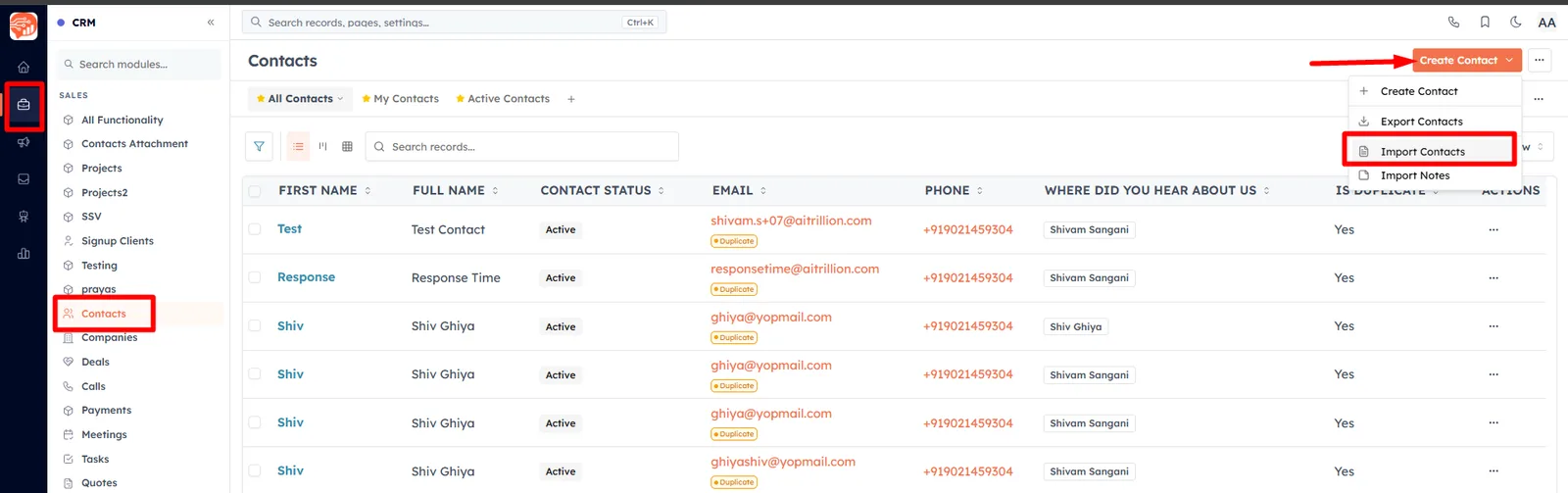This screenshot has height=493, width=1568.
Task: Add a new view with plus icon
Action: (x=571, y=99)
